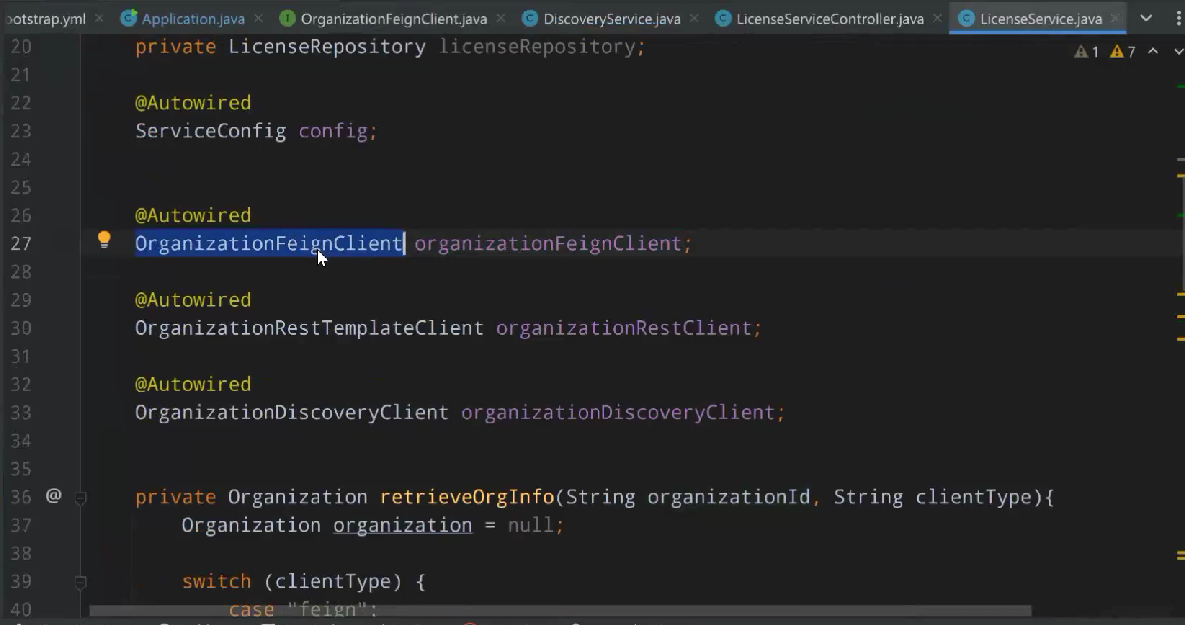This screenshot has height=625, width=1185.
Task: Collapse the switch block fold on line 39
Action: pos(80,582)
